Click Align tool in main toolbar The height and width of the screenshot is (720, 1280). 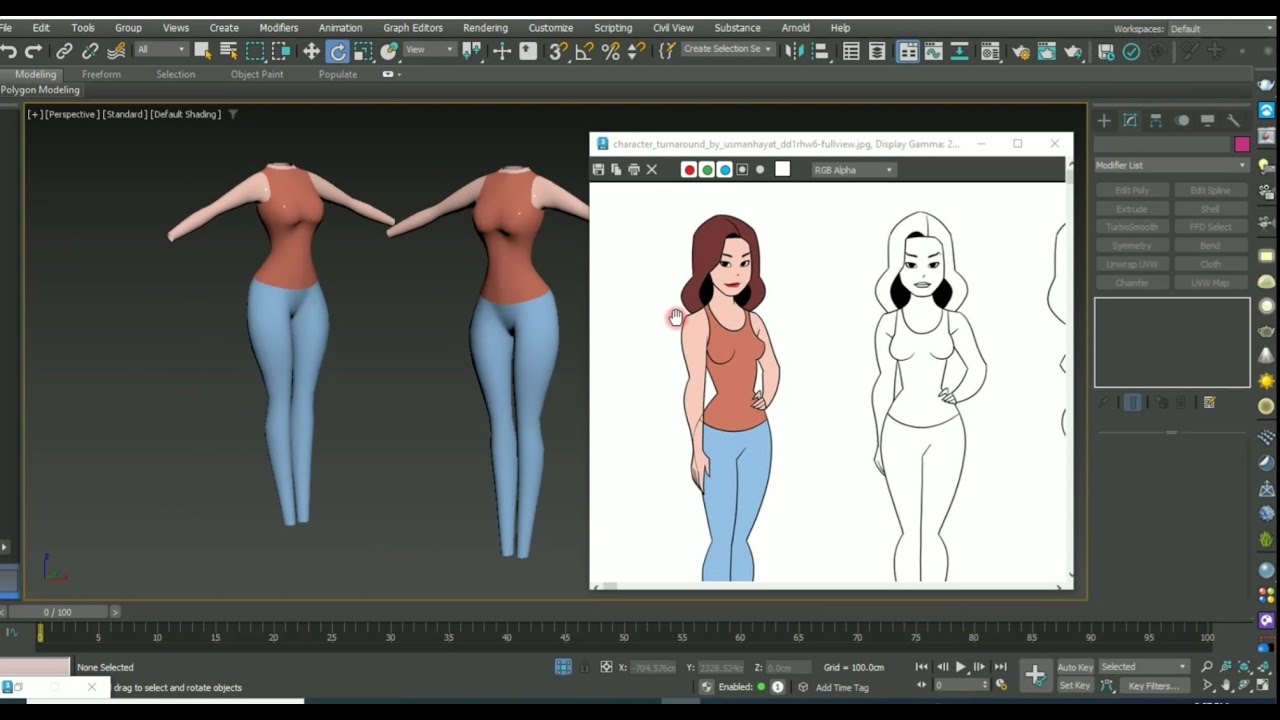[820, 51]
